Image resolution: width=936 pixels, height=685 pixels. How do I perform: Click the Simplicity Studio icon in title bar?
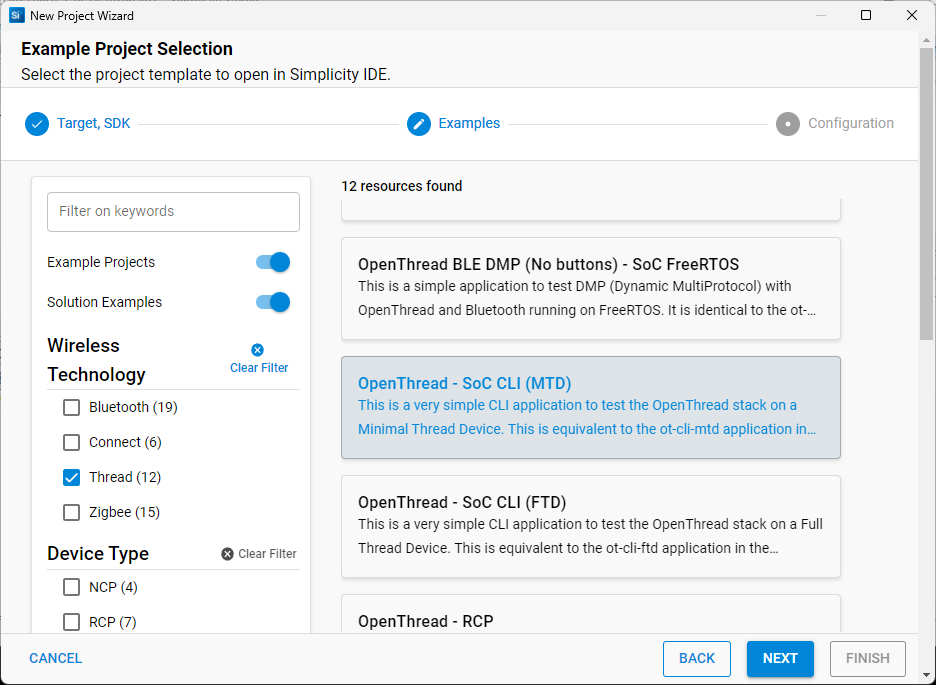pos(16,15)
